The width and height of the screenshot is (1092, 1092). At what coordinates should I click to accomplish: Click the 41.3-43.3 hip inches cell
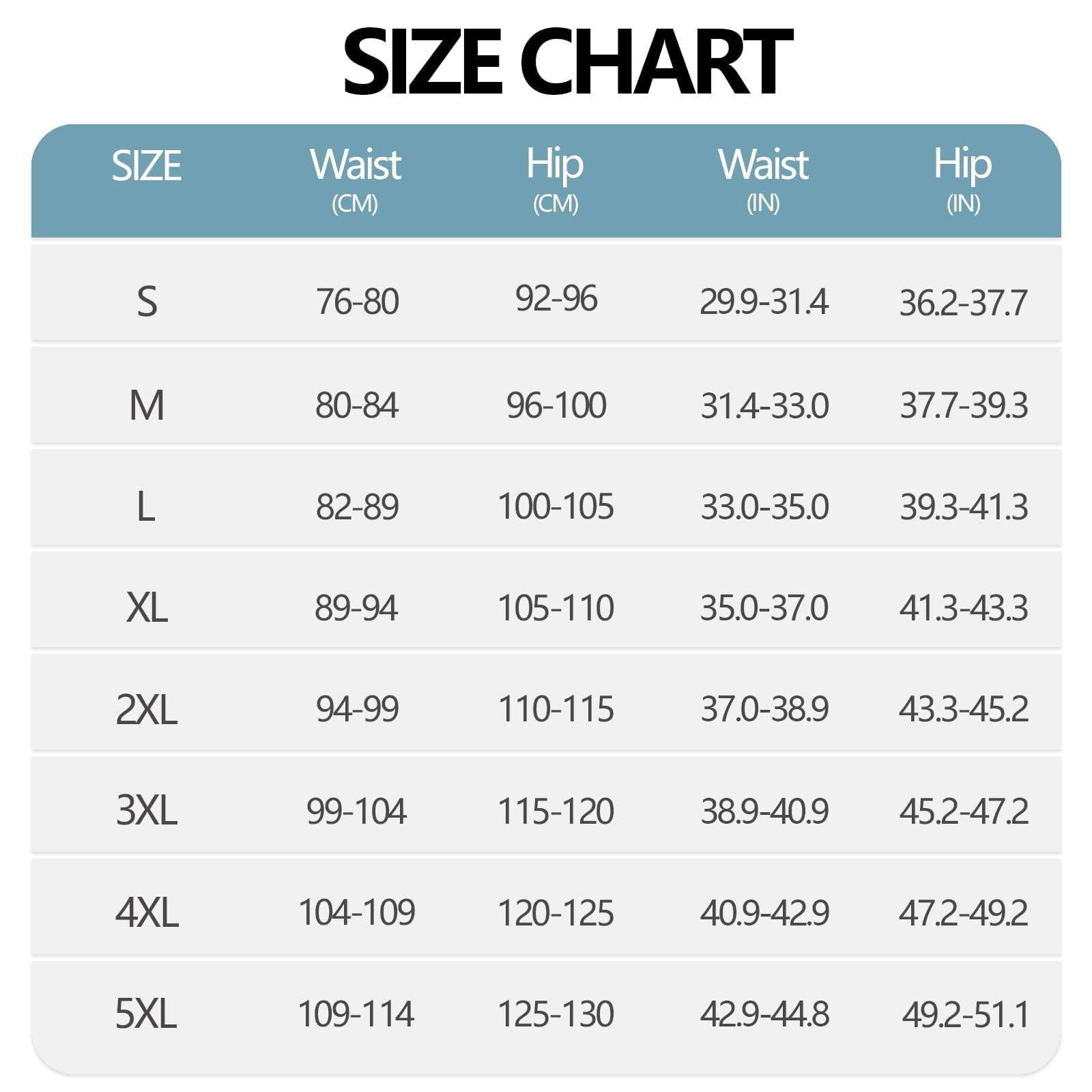pyautogui.click(x=963, y=608)
